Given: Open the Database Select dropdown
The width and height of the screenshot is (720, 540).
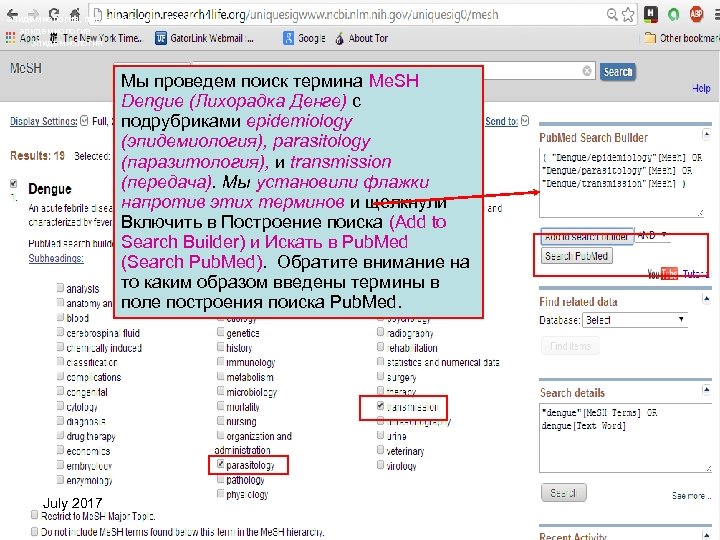Looking at the screenshot, I should coord(635,320).
